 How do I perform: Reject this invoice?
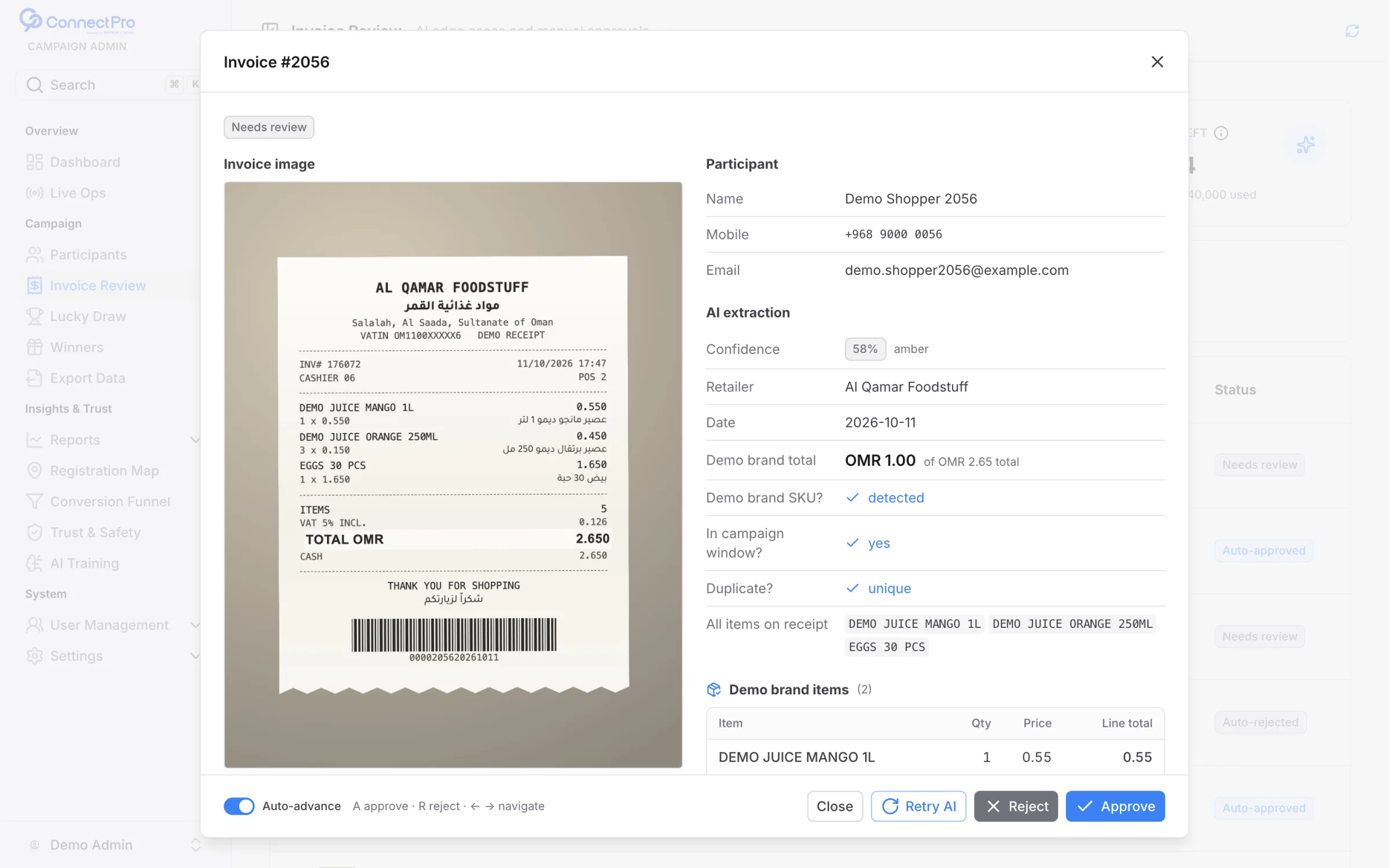coord(1016,806)
